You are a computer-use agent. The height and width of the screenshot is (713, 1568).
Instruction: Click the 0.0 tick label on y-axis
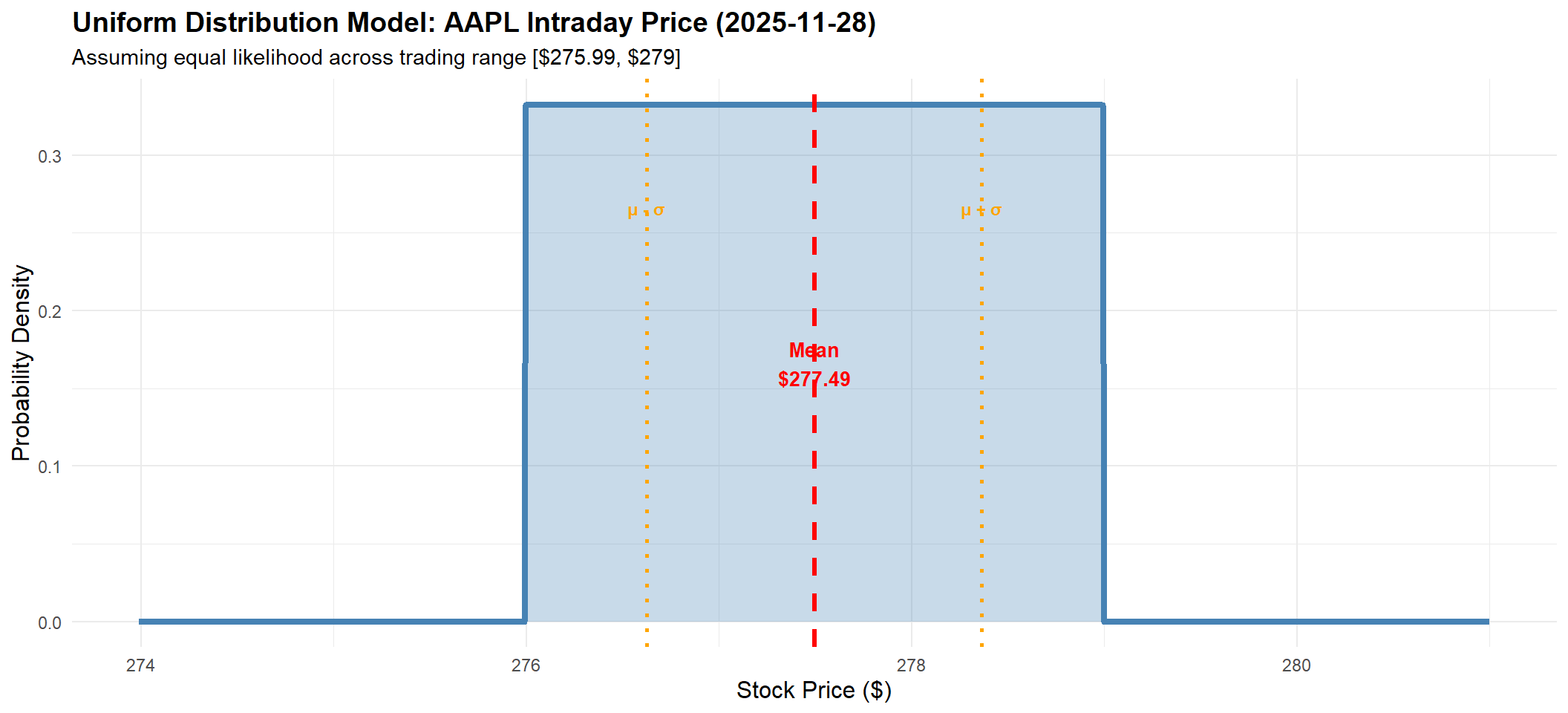[x=50, y=622]
